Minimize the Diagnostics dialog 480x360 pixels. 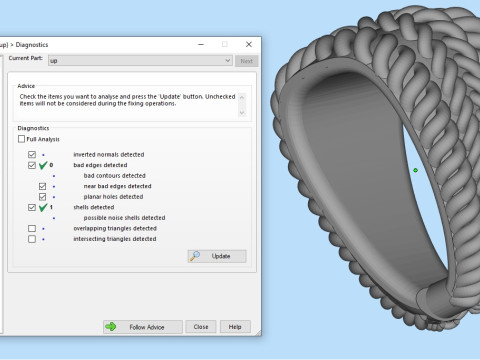[201, 44]
